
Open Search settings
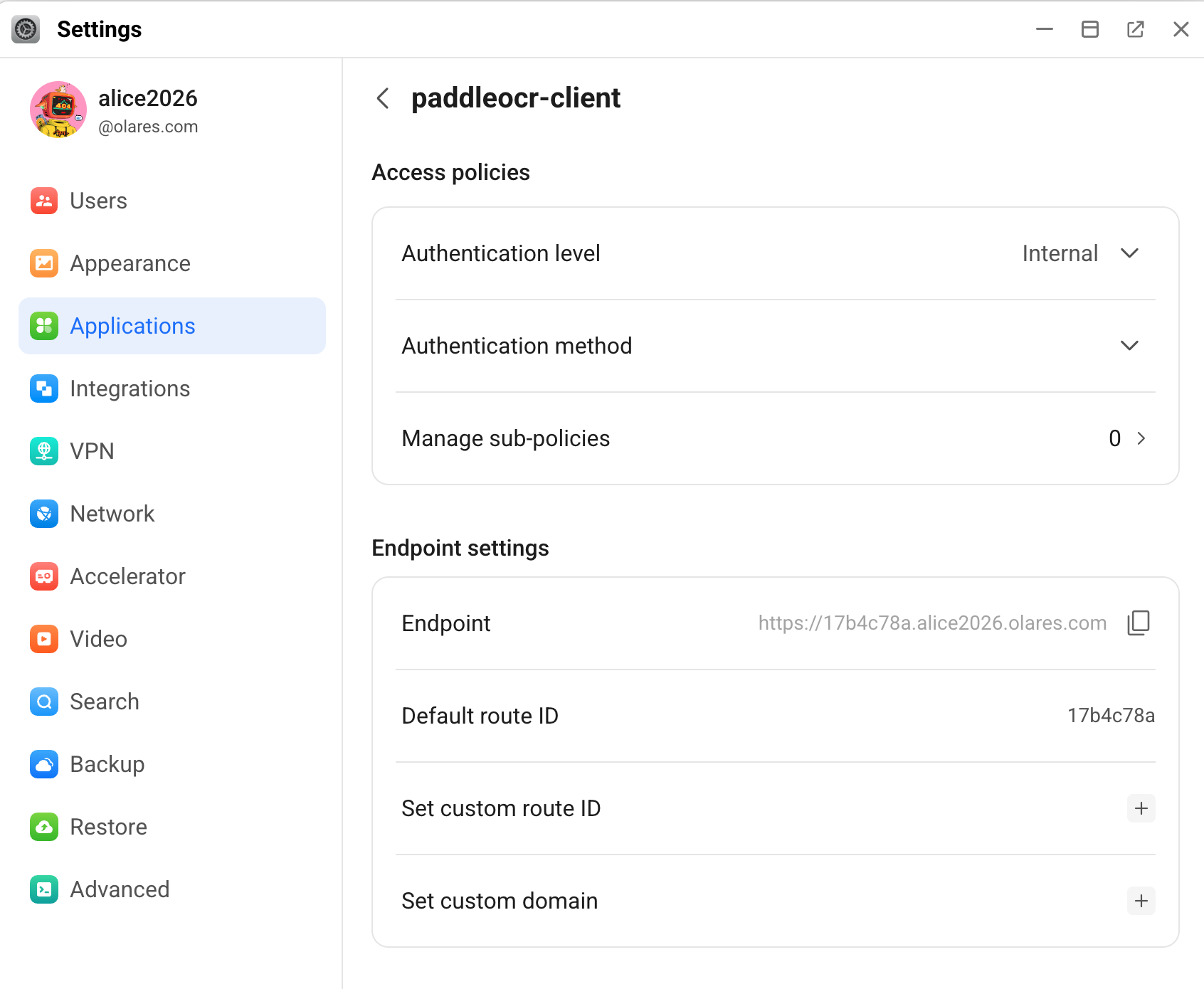172,702
